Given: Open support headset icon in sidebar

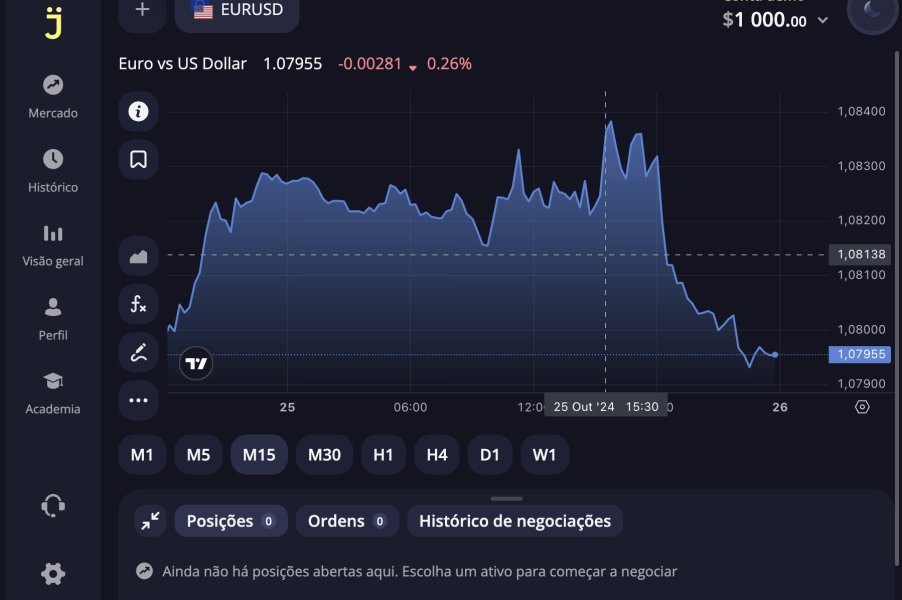Looking at the screenshot, I should click(x=53, y=506).
